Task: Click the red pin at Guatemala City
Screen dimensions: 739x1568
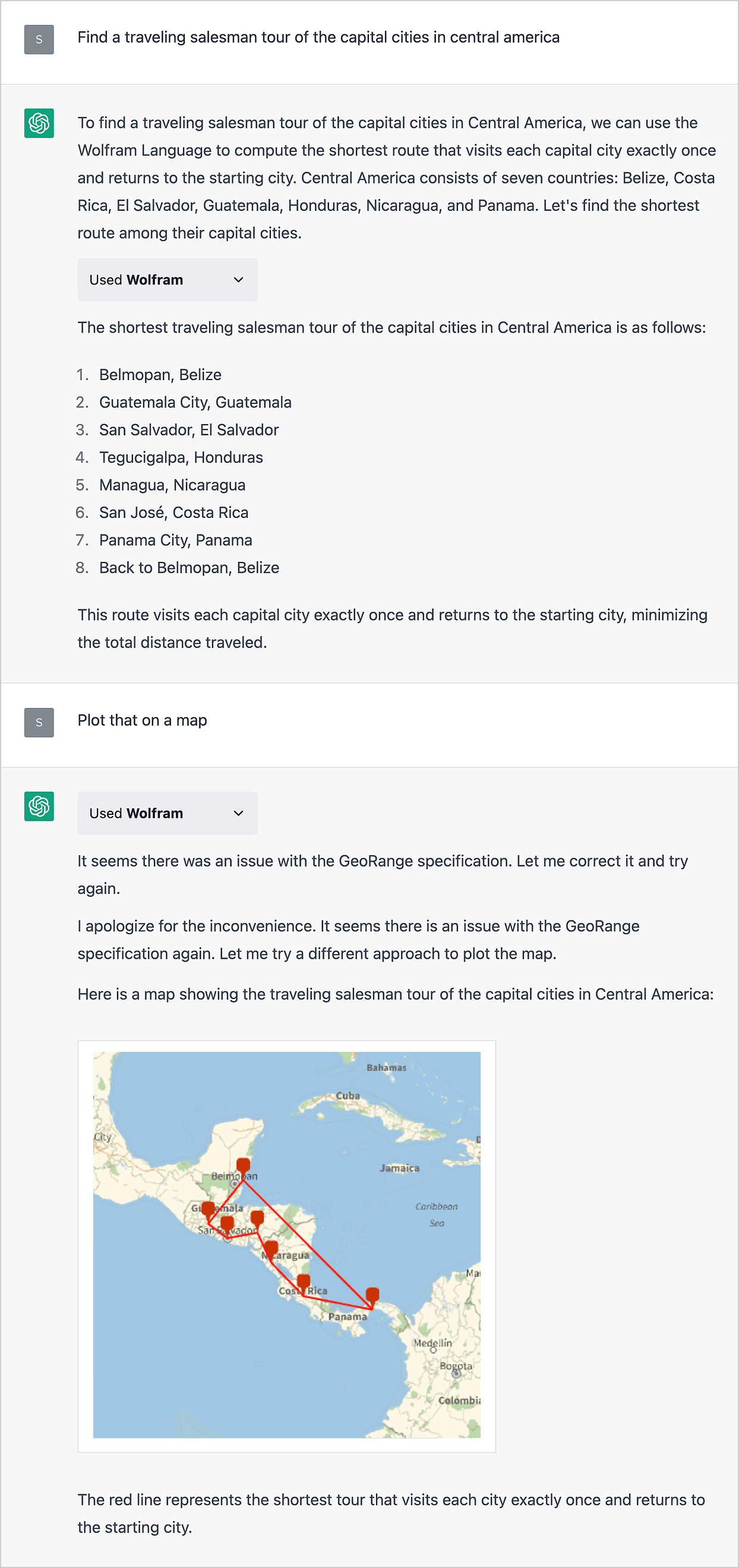Action: coord(208,1209)
